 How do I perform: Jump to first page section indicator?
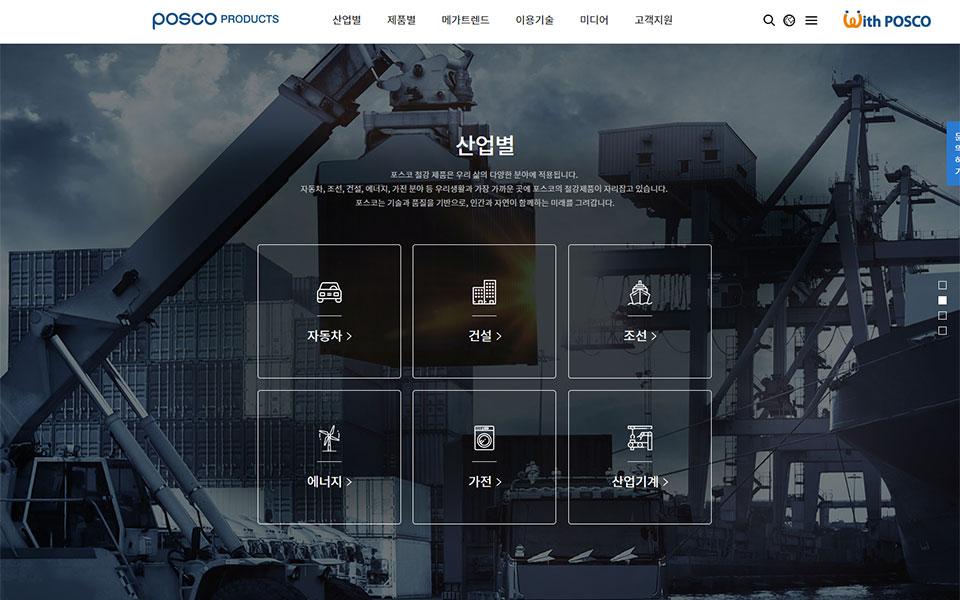point(942,285)
